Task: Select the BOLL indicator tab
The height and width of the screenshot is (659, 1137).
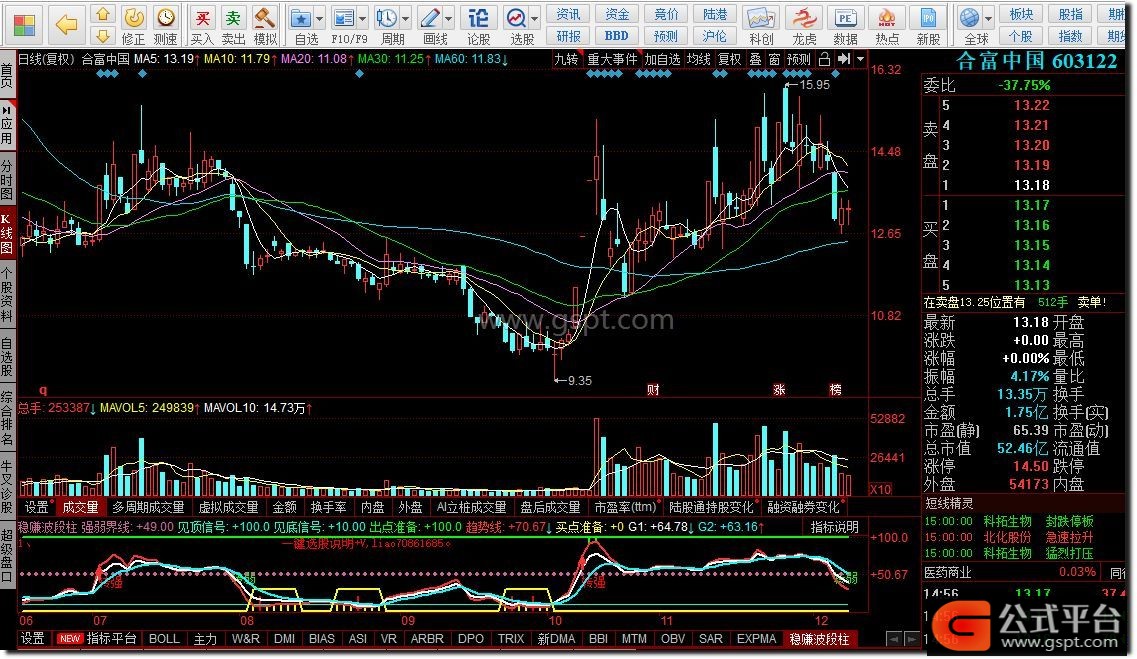Action: click(x=164, y=639)
